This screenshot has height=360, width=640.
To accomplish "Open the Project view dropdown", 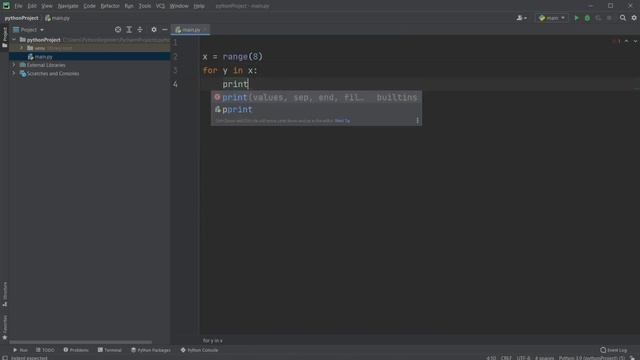I will coord(29,30).
